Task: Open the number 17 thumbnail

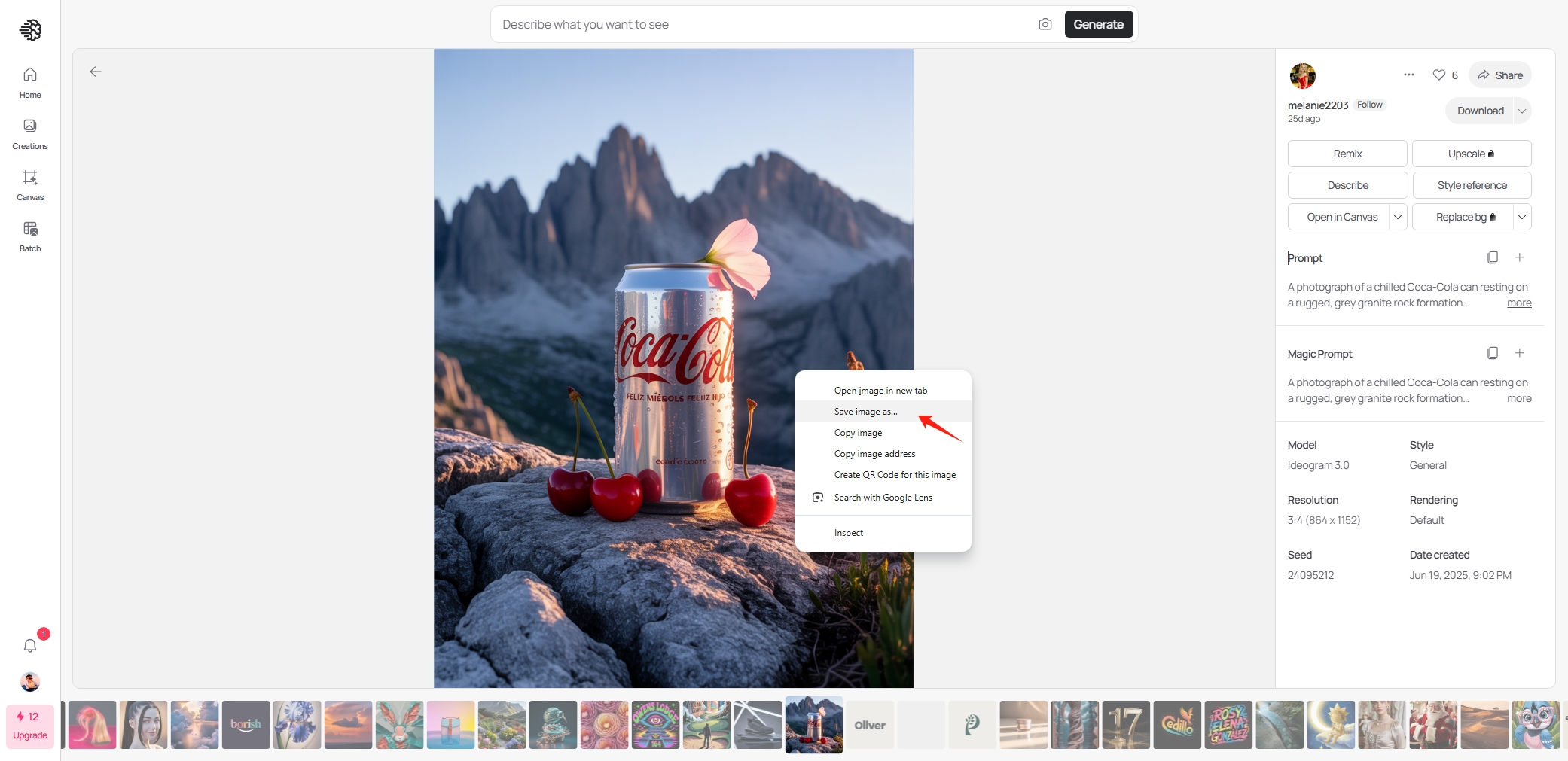Action: [1126, 725]
